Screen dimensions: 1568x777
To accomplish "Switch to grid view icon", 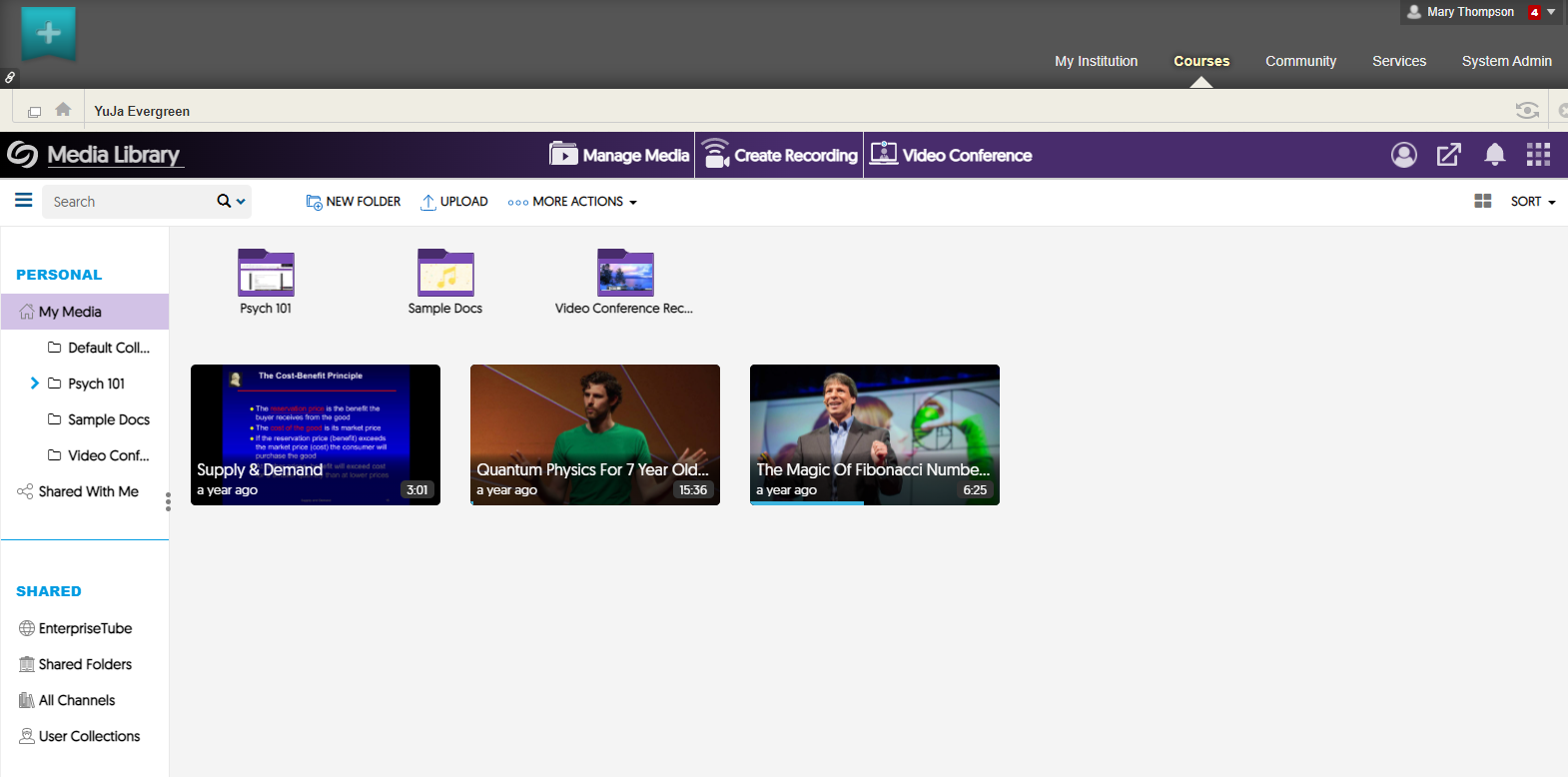I will pos(1483,201).
